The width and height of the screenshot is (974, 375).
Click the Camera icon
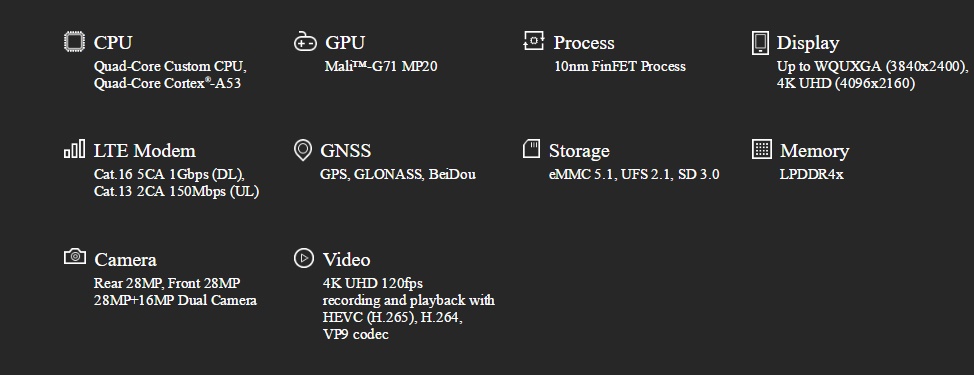(x=75, y=256)
